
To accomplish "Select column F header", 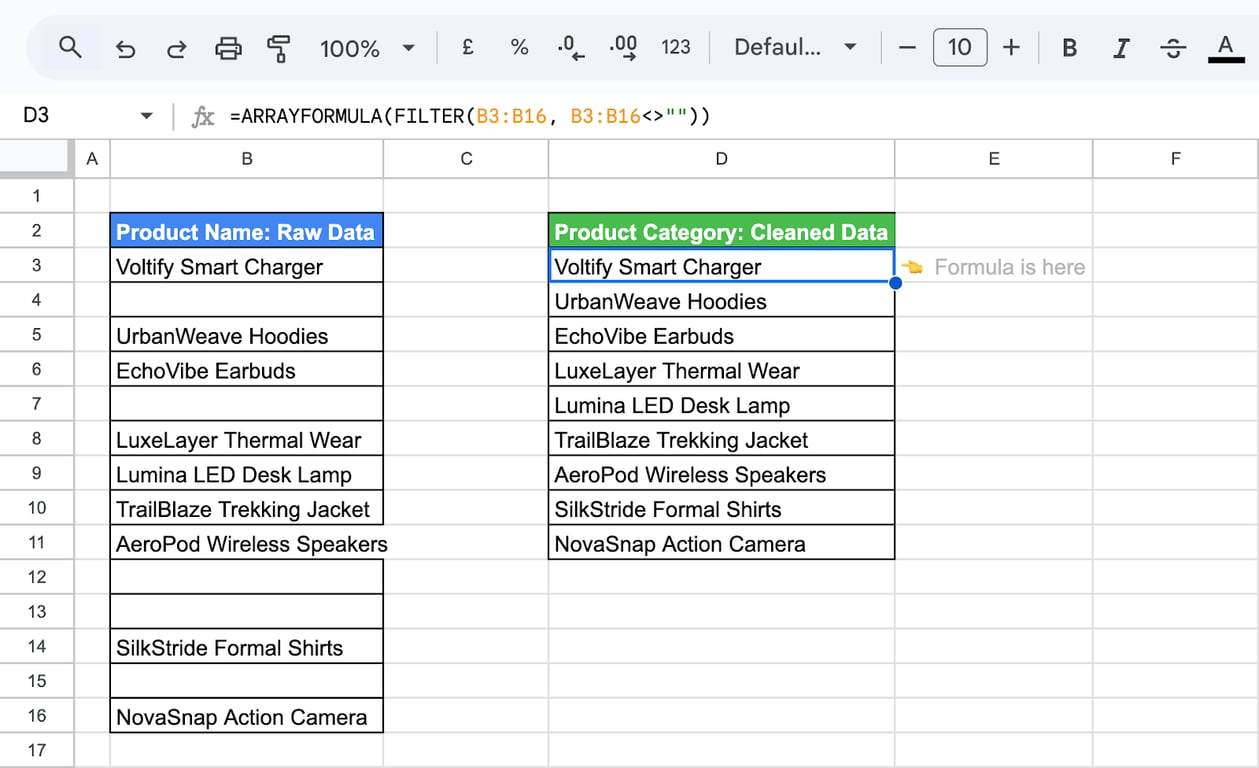I will pyautogui.click(x=1176, y=158).
